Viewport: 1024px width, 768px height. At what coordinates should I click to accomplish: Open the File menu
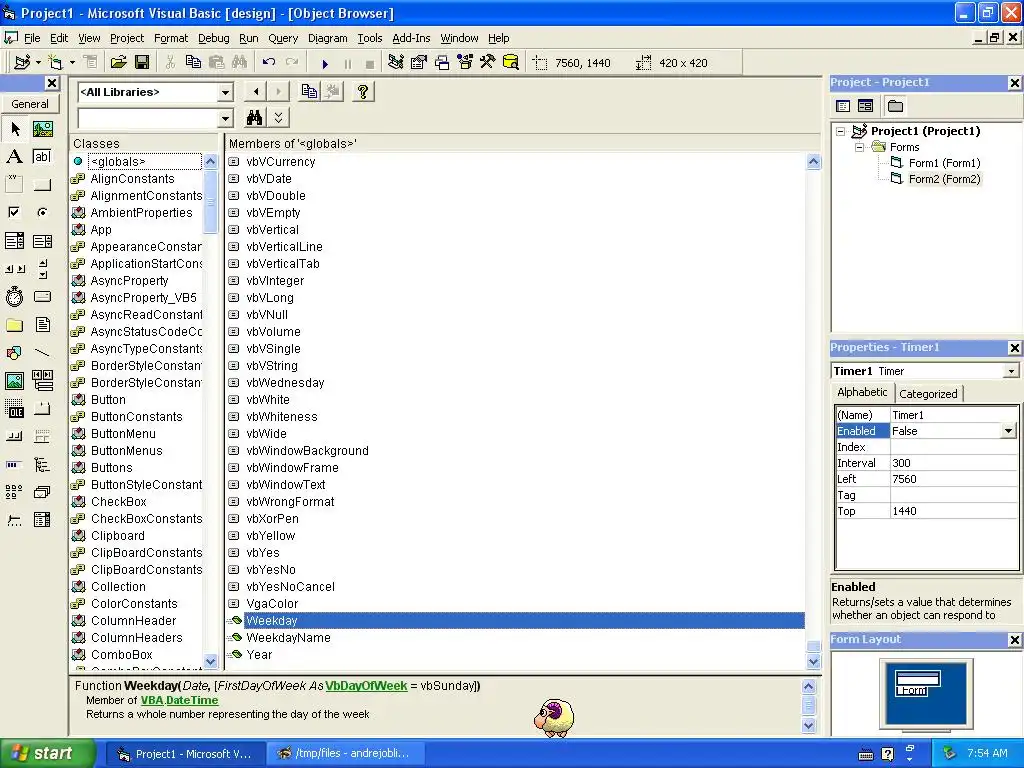(31, 38)
